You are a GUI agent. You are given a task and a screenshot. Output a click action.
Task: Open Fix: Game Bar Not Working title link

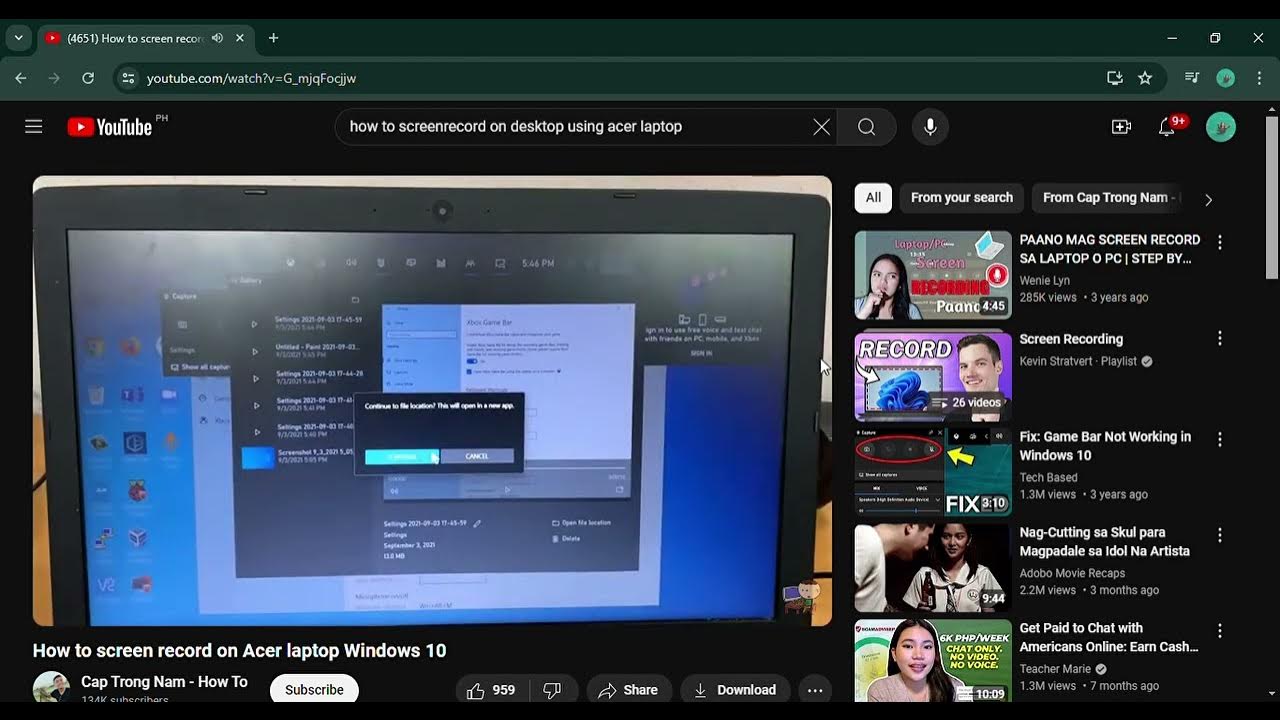coord(1105,446)
